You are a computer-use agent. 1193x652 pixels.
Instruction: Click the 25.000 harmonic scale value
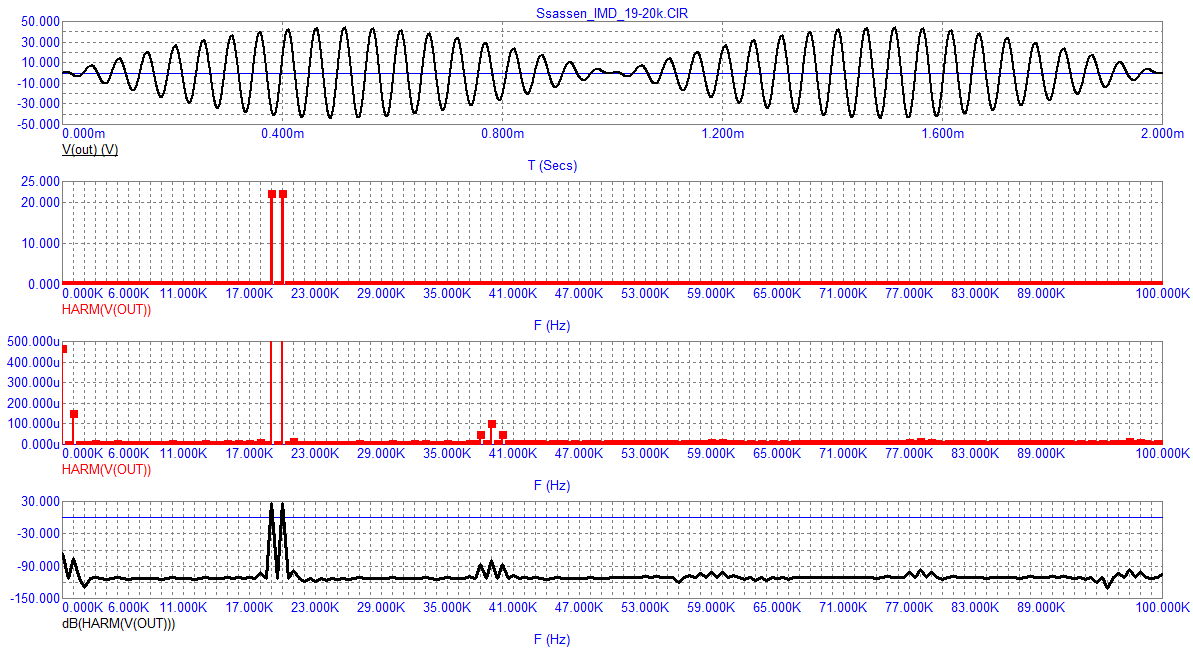(x=40, y=182)
